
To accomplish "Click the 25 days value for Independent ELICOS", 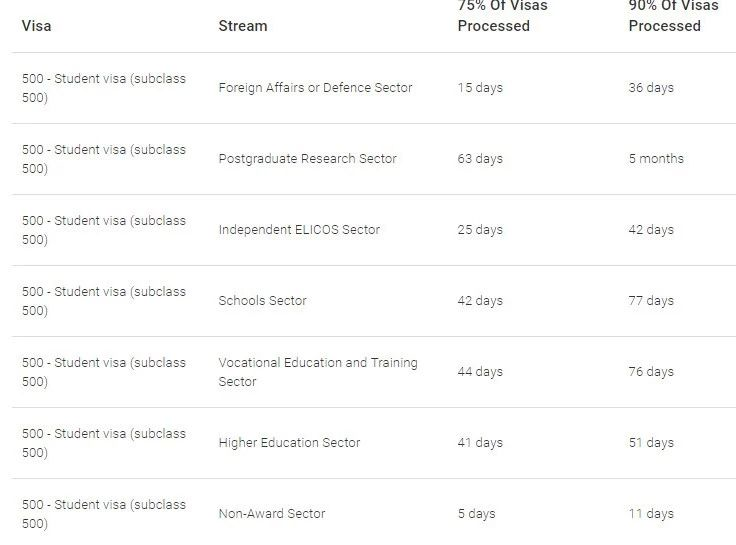I will (480, 230).
